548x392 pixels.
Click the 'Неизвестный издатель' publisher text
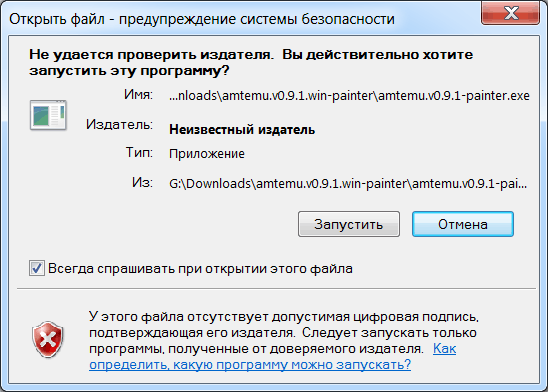[242, 130]
